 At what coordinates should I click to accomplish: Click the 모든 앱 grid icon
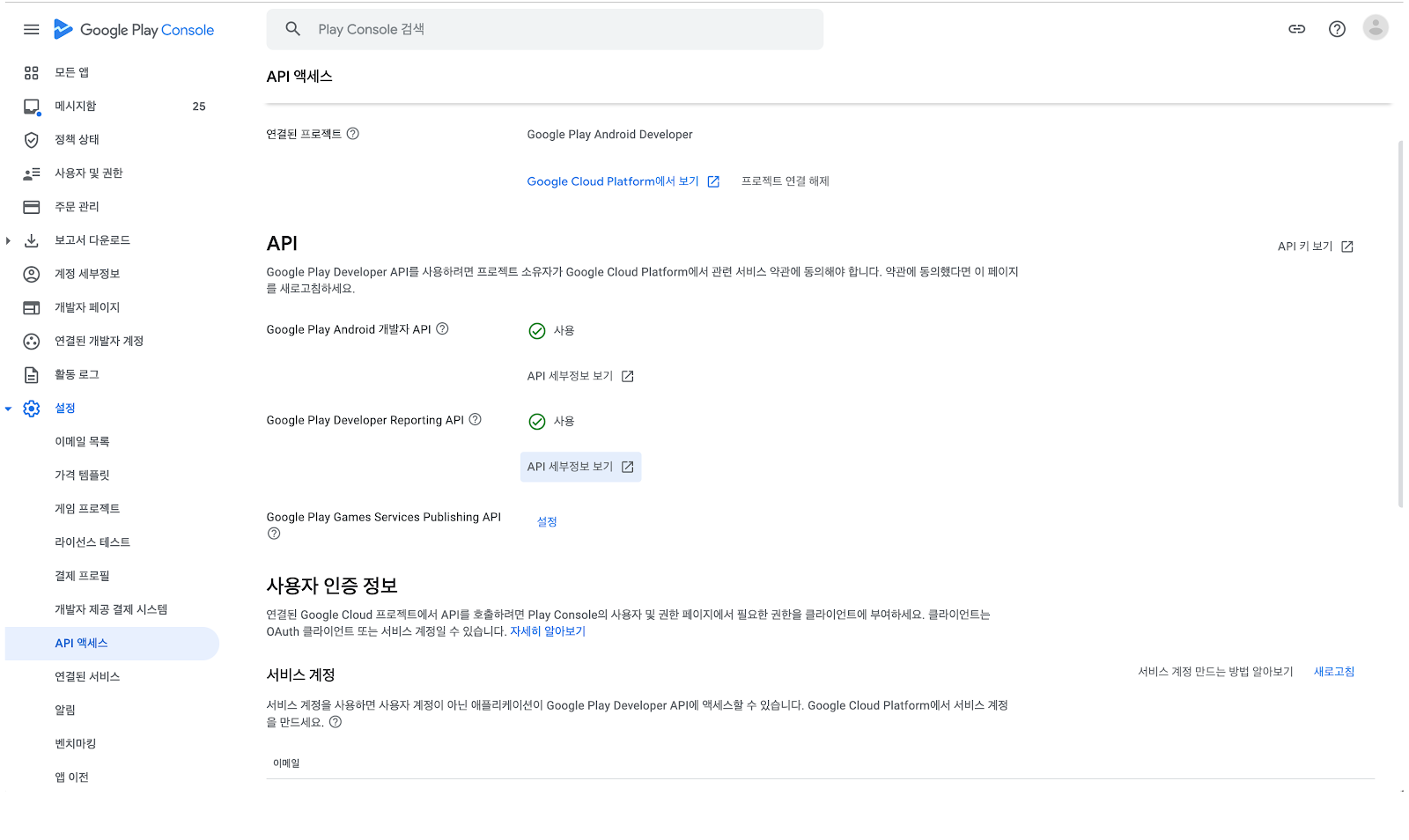[32, 73]
